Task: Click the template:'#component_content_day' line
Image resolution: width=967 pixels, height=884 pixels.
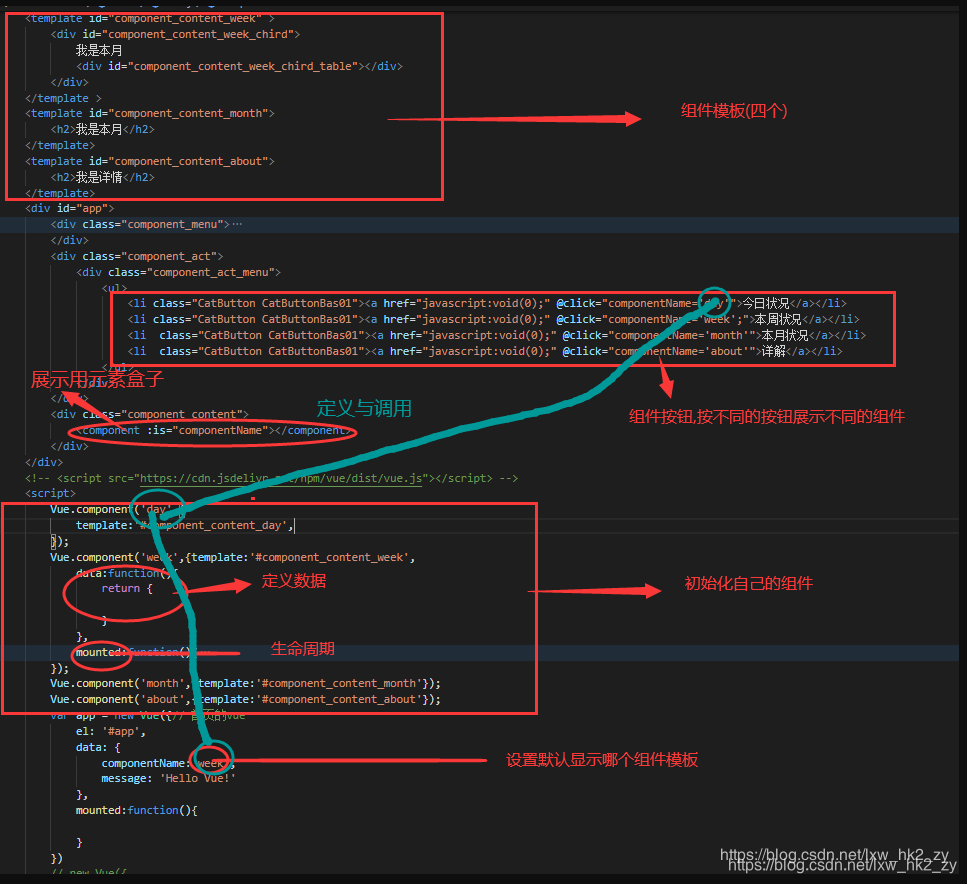Action: [x=185, y=526]
